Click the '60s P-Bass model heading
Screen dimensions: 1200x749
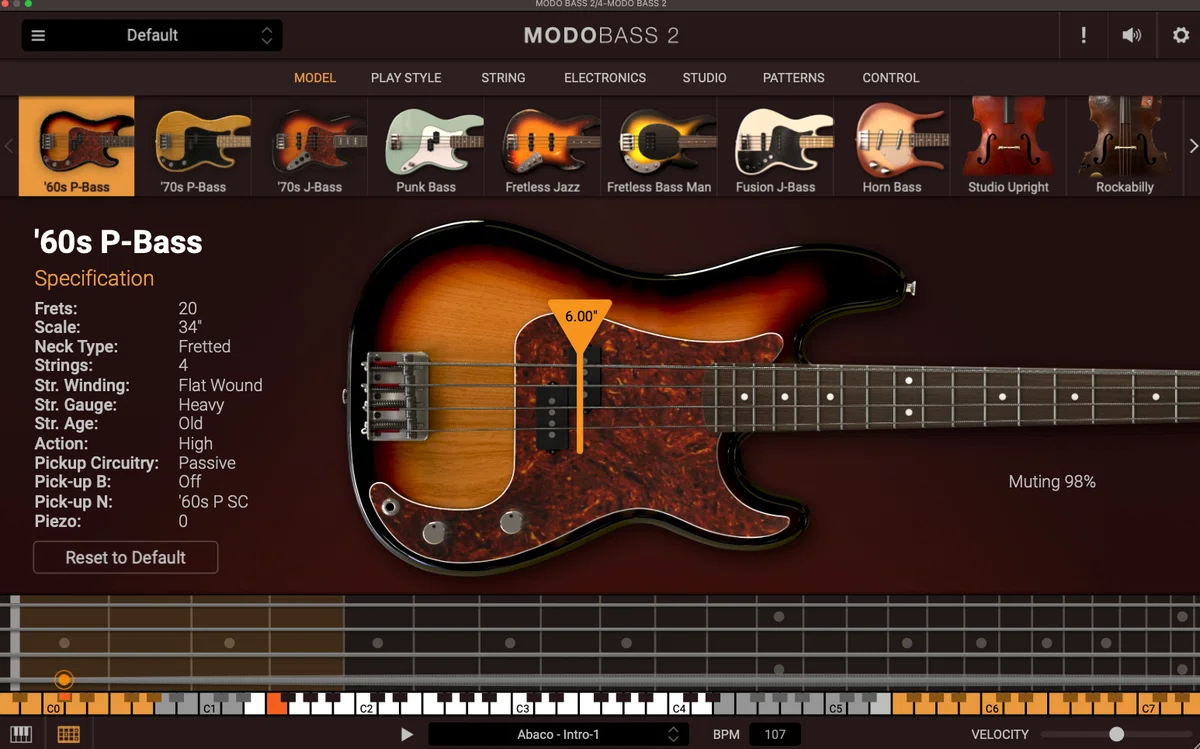pos(118,242)
